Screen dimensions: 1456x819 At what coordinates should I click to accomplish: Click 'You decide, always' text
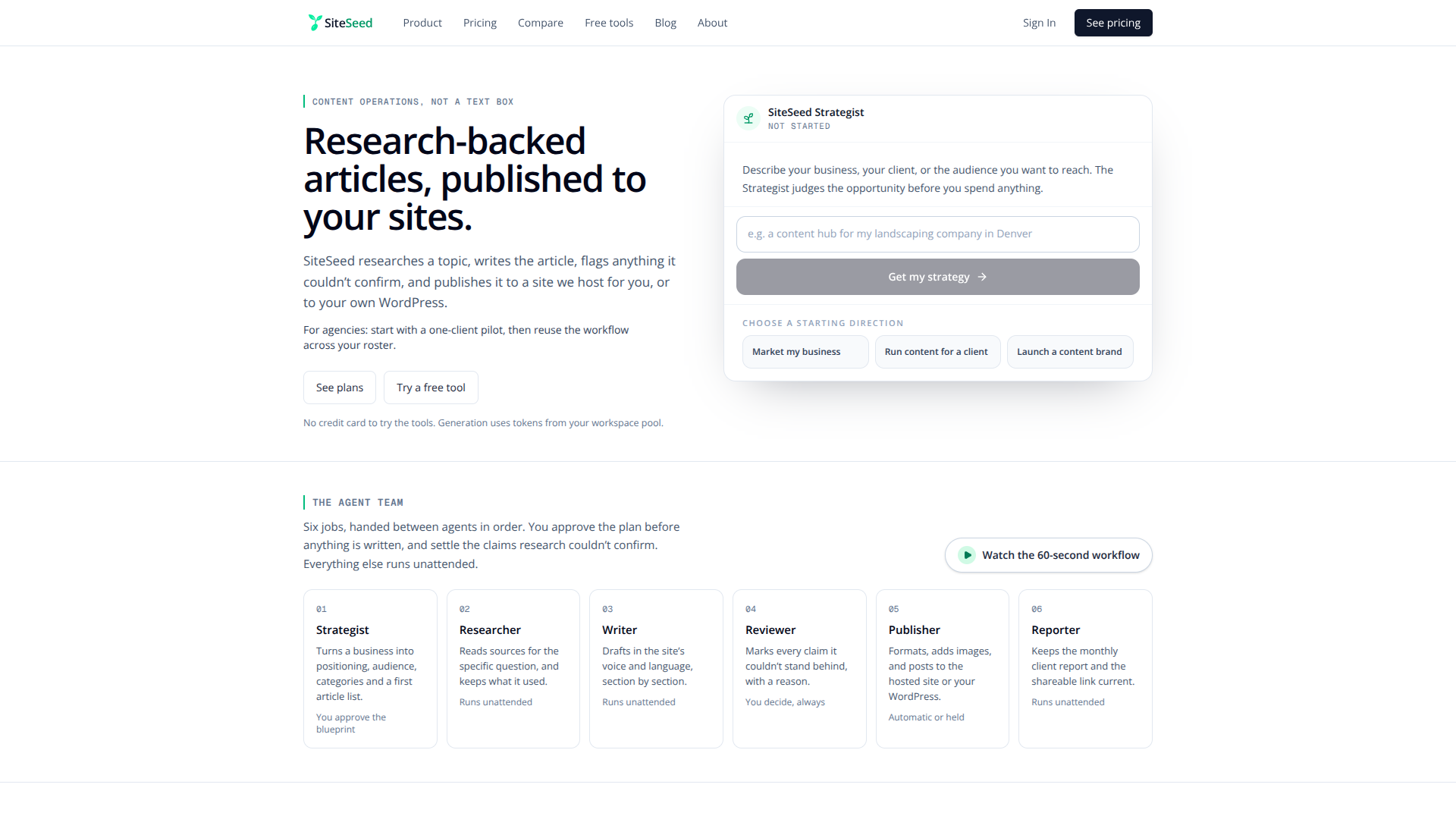pyautogui.click(x=785, y=702)
